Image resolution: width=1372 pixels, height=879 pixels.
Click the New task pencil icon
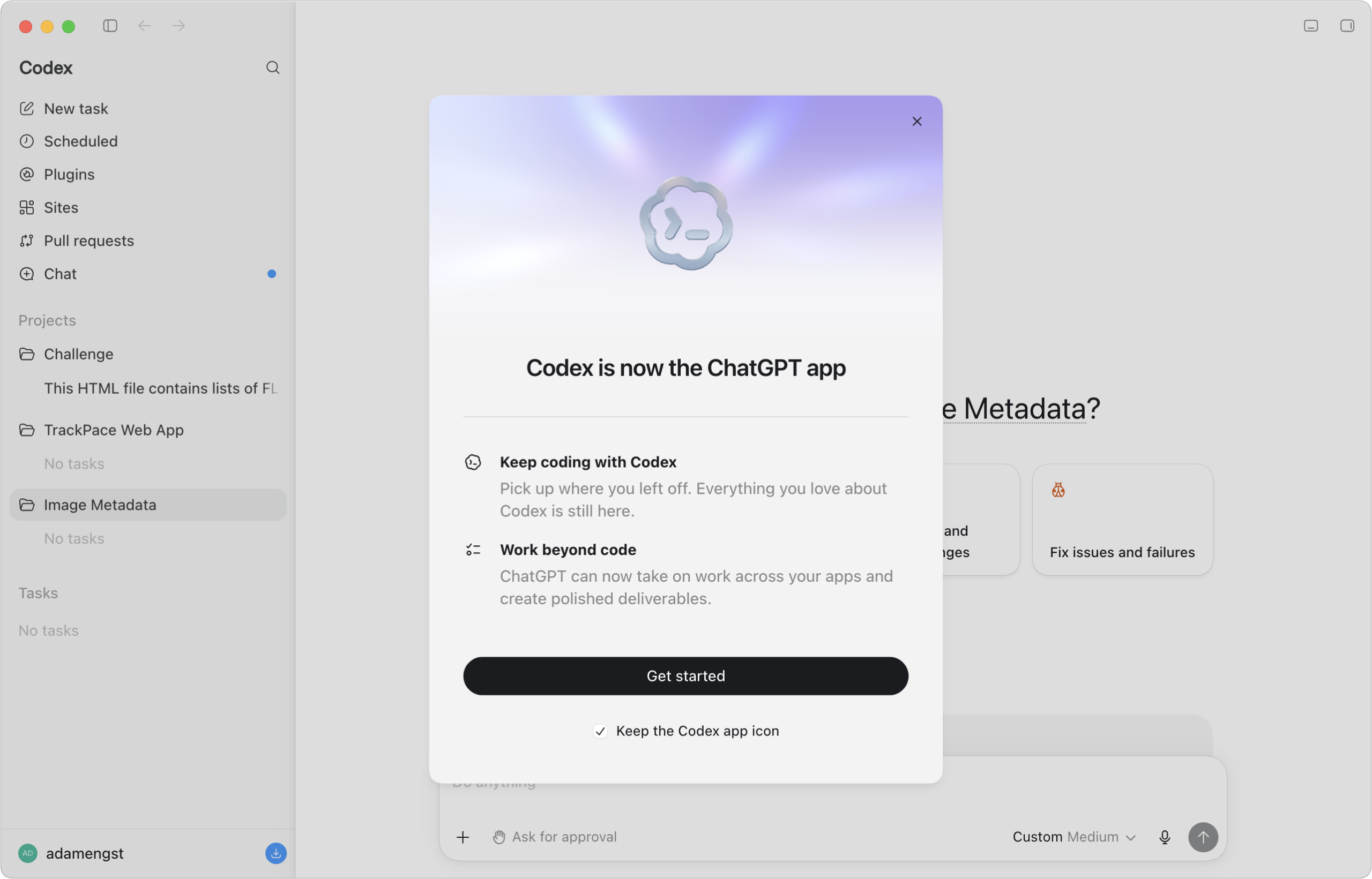tap(27, 108)
